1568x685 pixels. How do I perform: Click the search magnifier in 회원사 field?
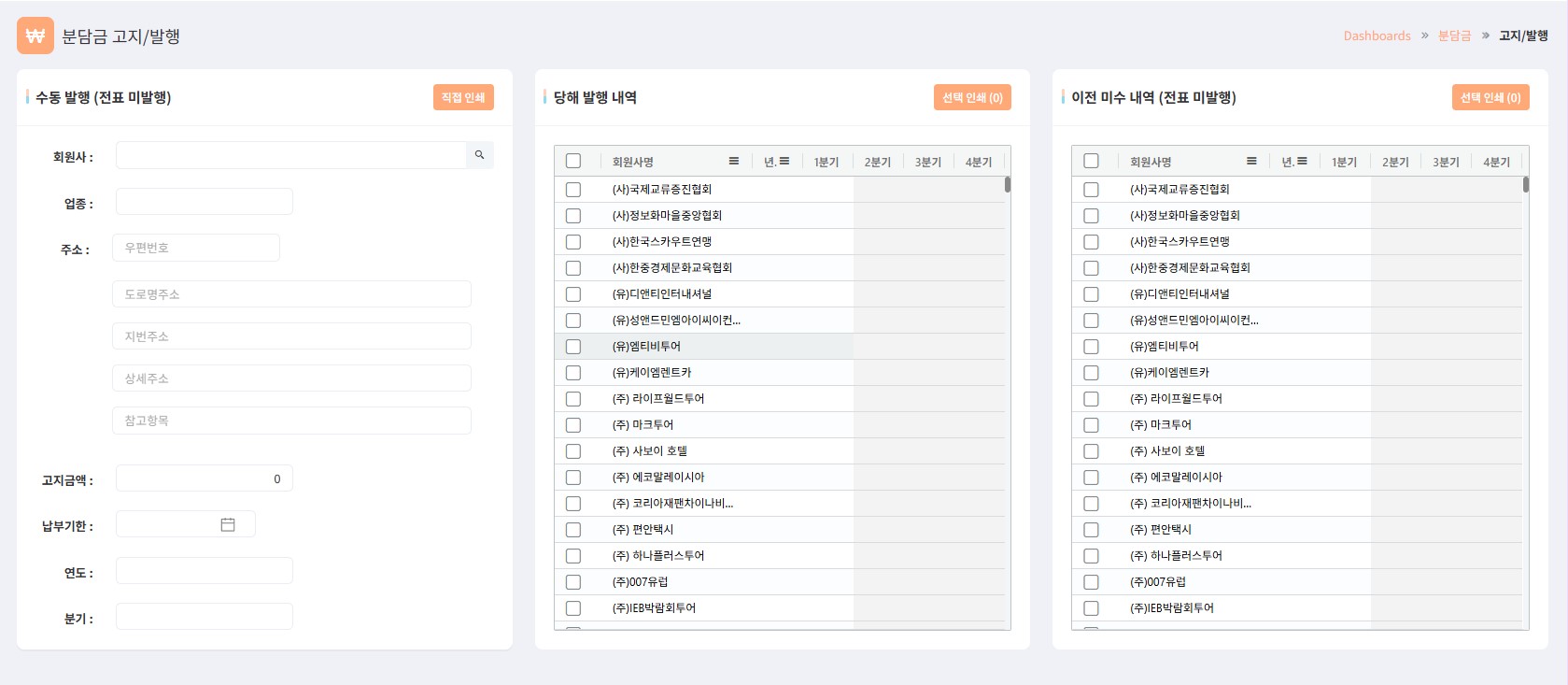tap(479, 155)
